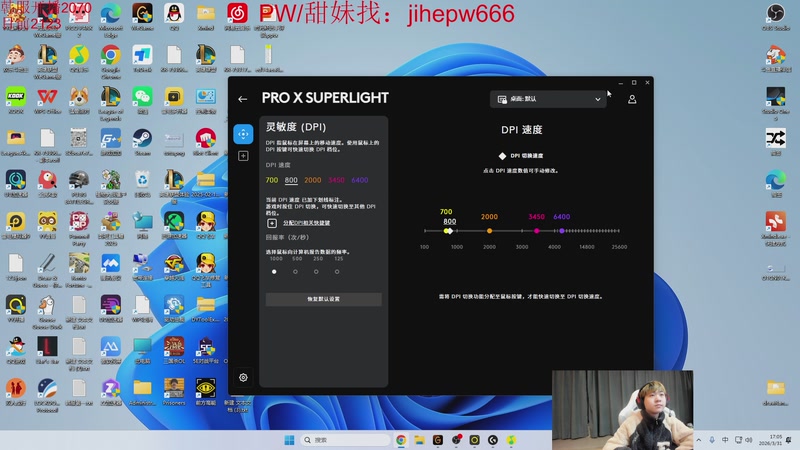800x450 pixels.
Task: Open WPS Office desktop shortcut
Action: tap(47, 100)
